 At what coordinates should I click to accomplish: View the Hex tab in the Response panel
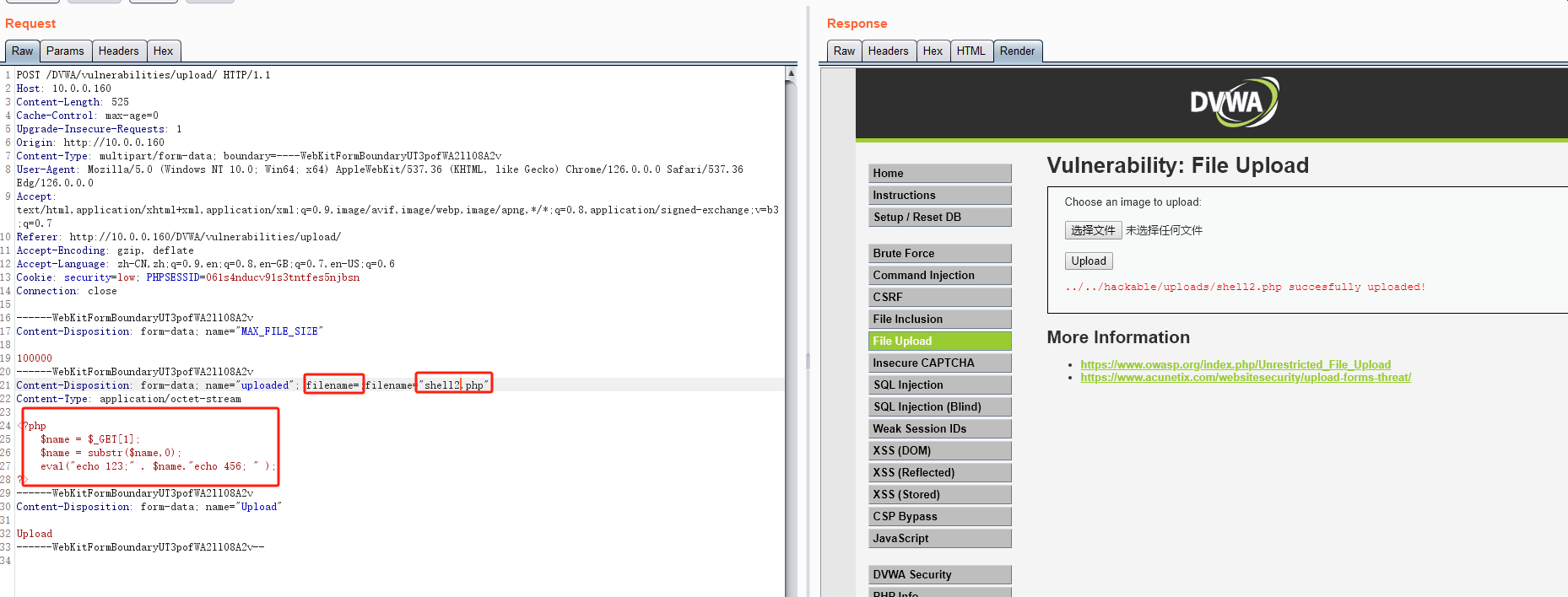click(933, 51)
